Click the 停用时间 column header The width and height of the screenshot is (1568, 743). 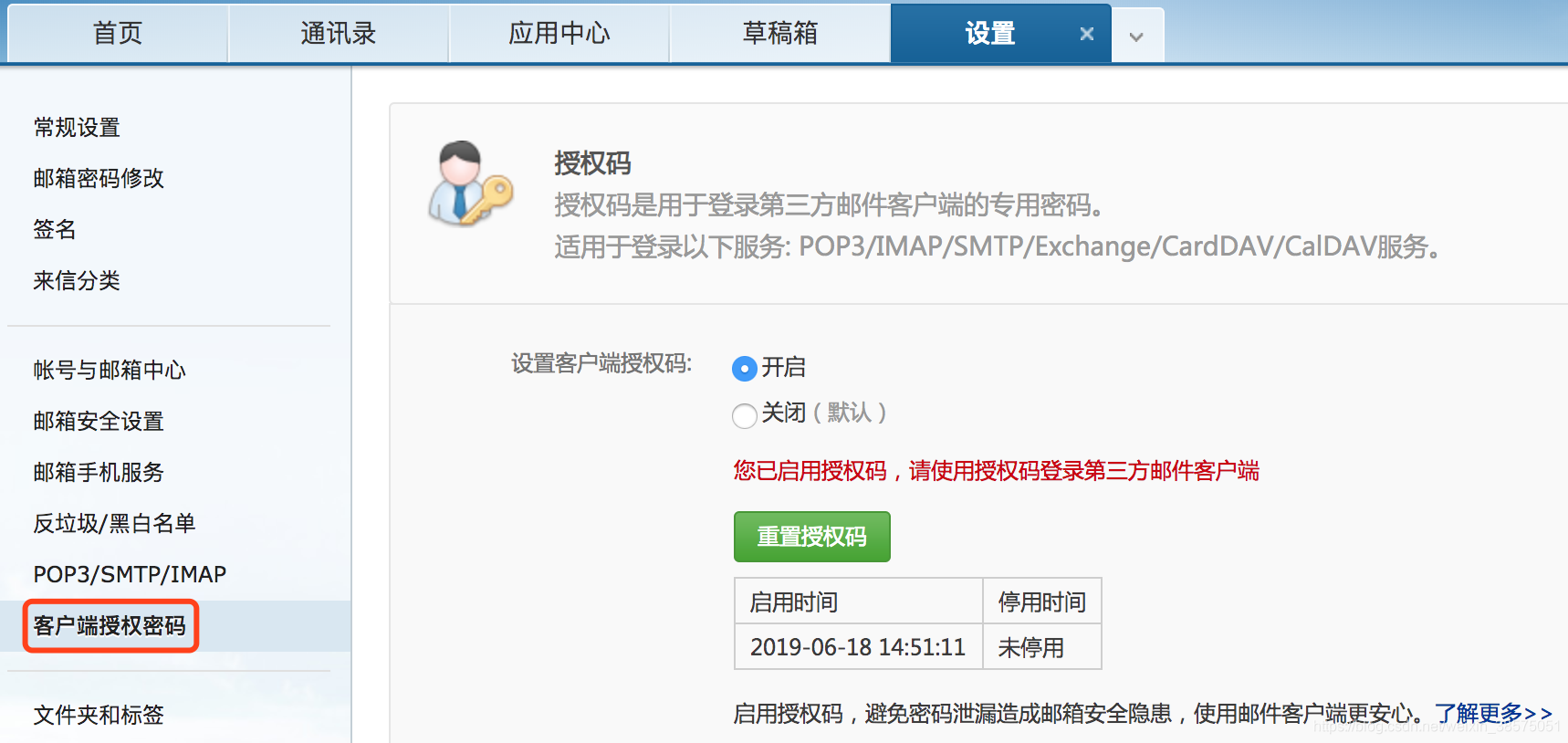pos(1042,602)
